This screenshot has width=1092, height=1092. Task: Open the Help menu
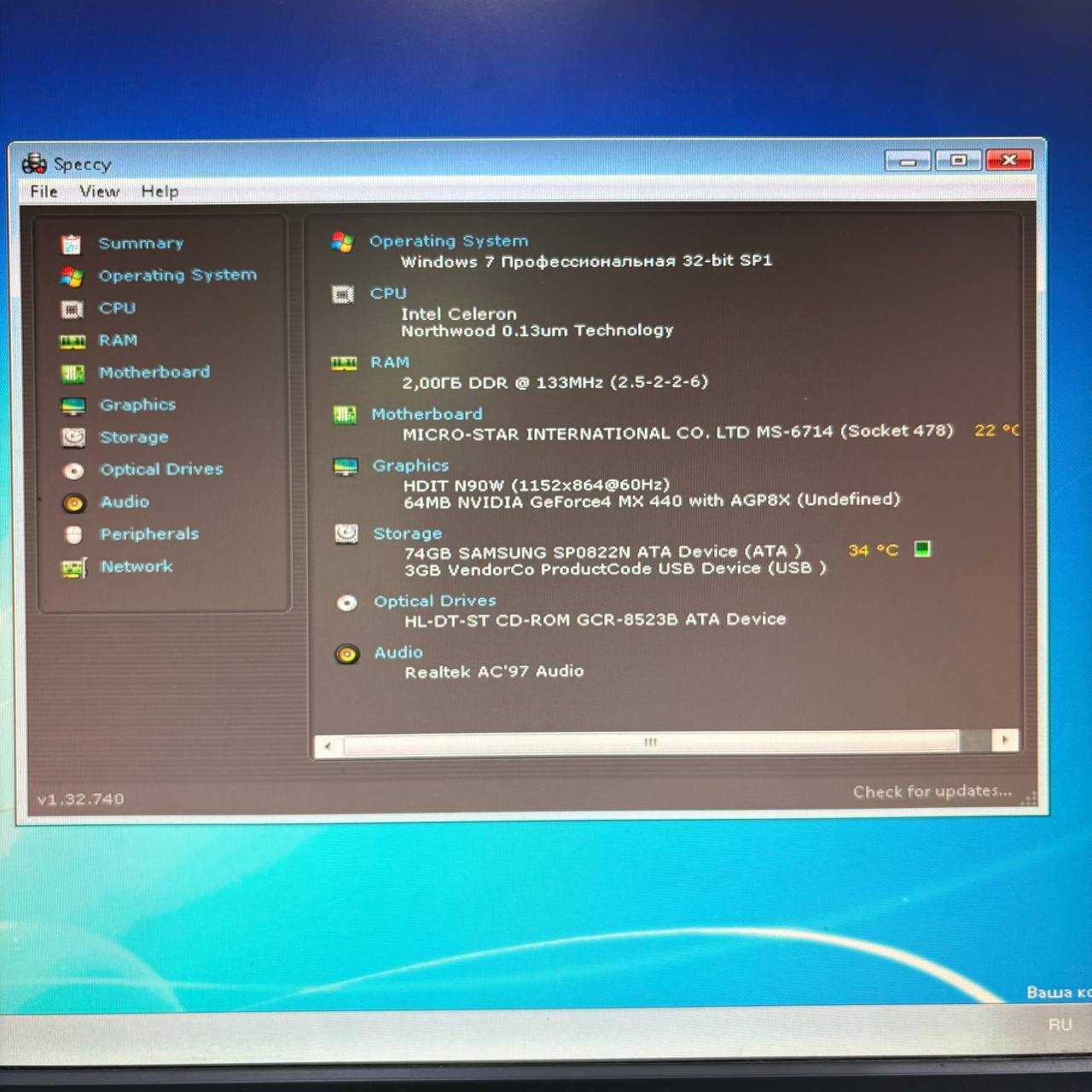coord(160,192)
